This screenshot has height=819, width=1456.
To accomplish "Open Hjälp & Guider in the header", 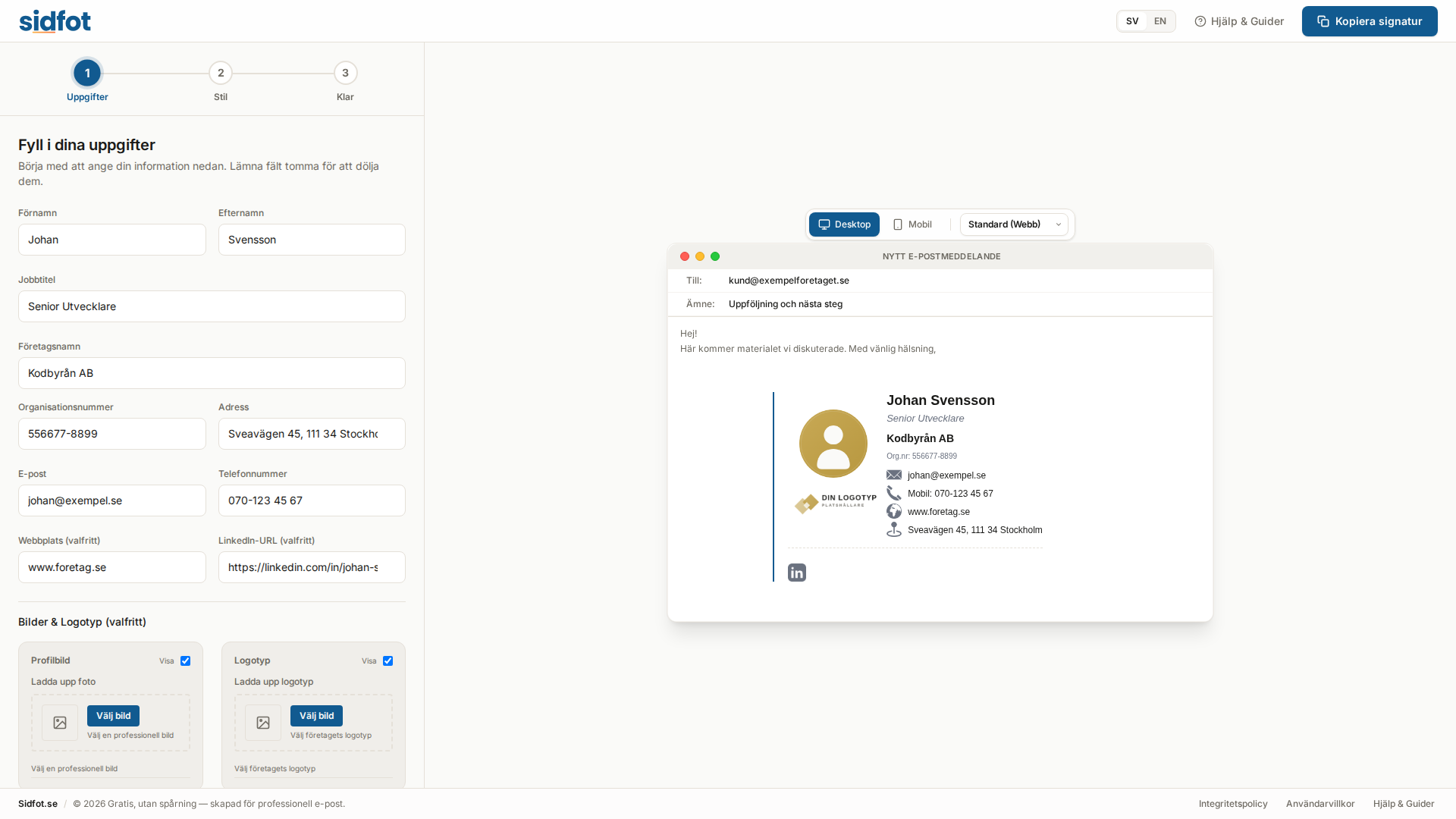I will coord(1239,21).
